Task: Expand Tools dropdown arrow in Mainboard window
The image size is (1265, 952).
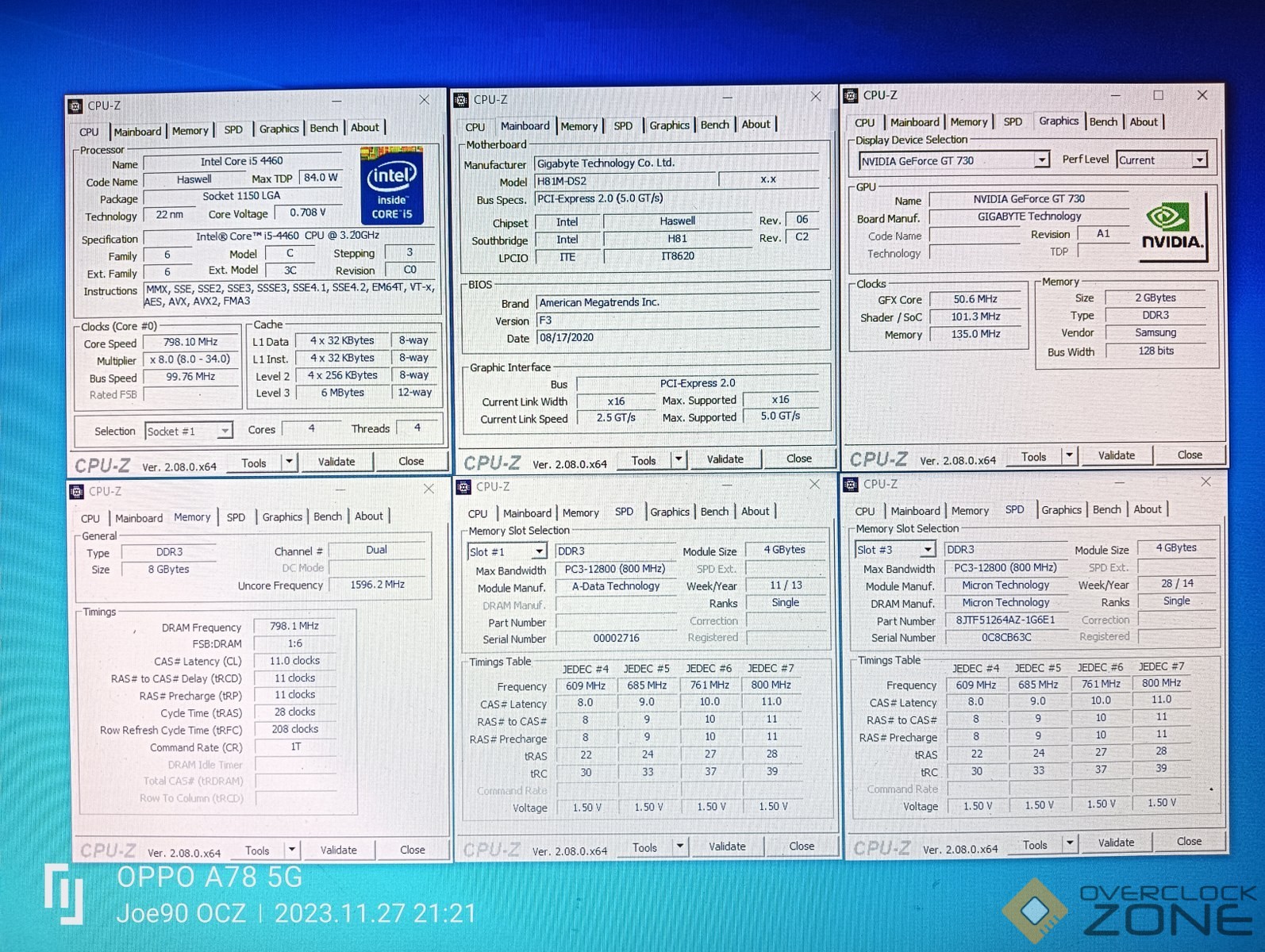Action: point(679,459)
